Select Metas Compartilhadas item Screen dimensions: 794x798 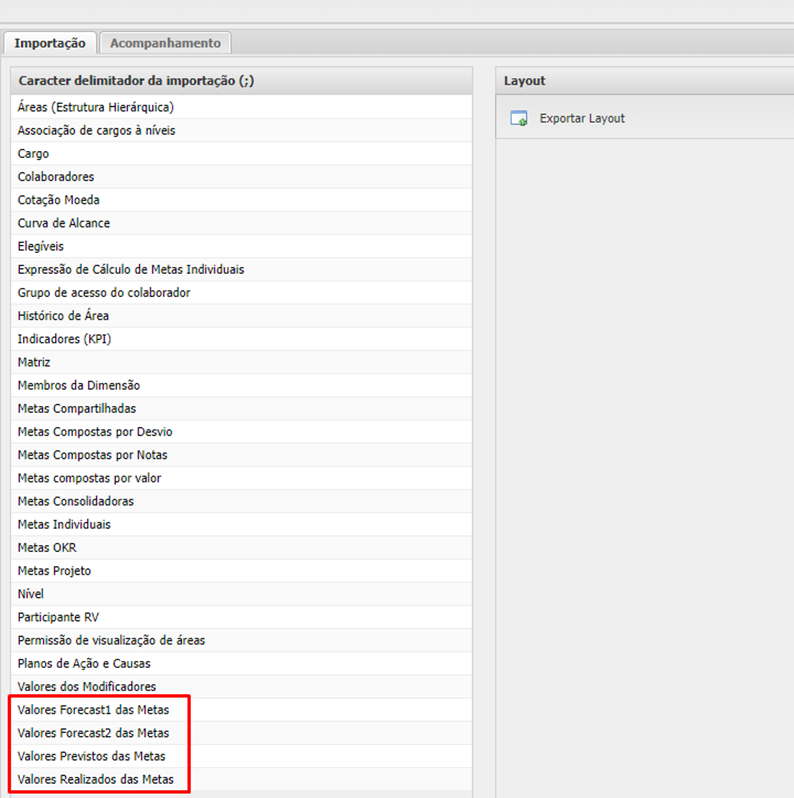click(x=77, y=408)
